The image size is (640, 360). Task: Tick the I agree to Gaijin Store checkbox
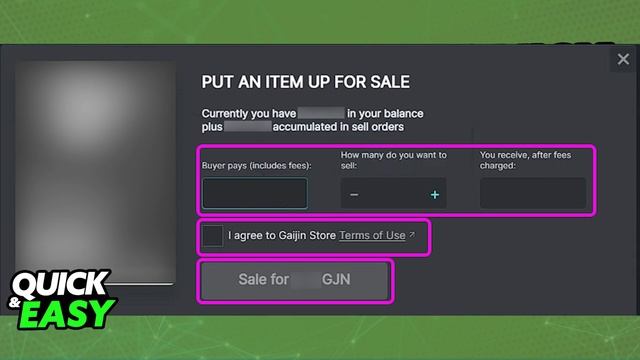tap(213, 236)
